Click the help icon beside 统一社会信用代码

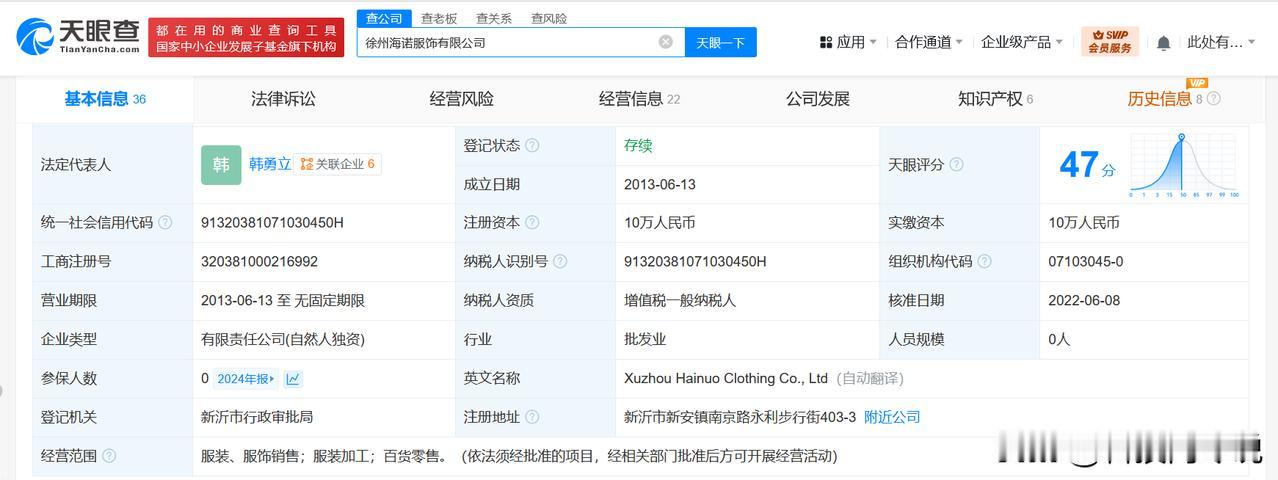(165, 222)
